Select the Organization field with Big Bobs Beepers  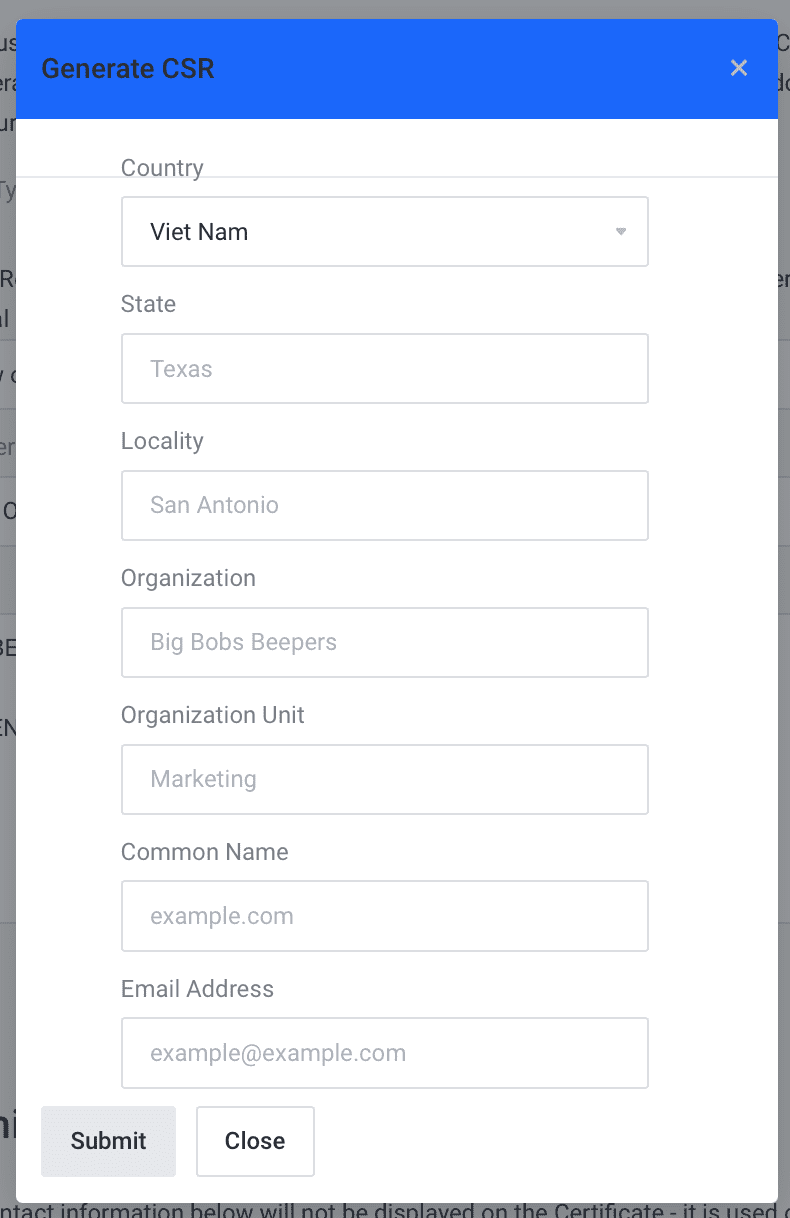(x=384, y=642)
